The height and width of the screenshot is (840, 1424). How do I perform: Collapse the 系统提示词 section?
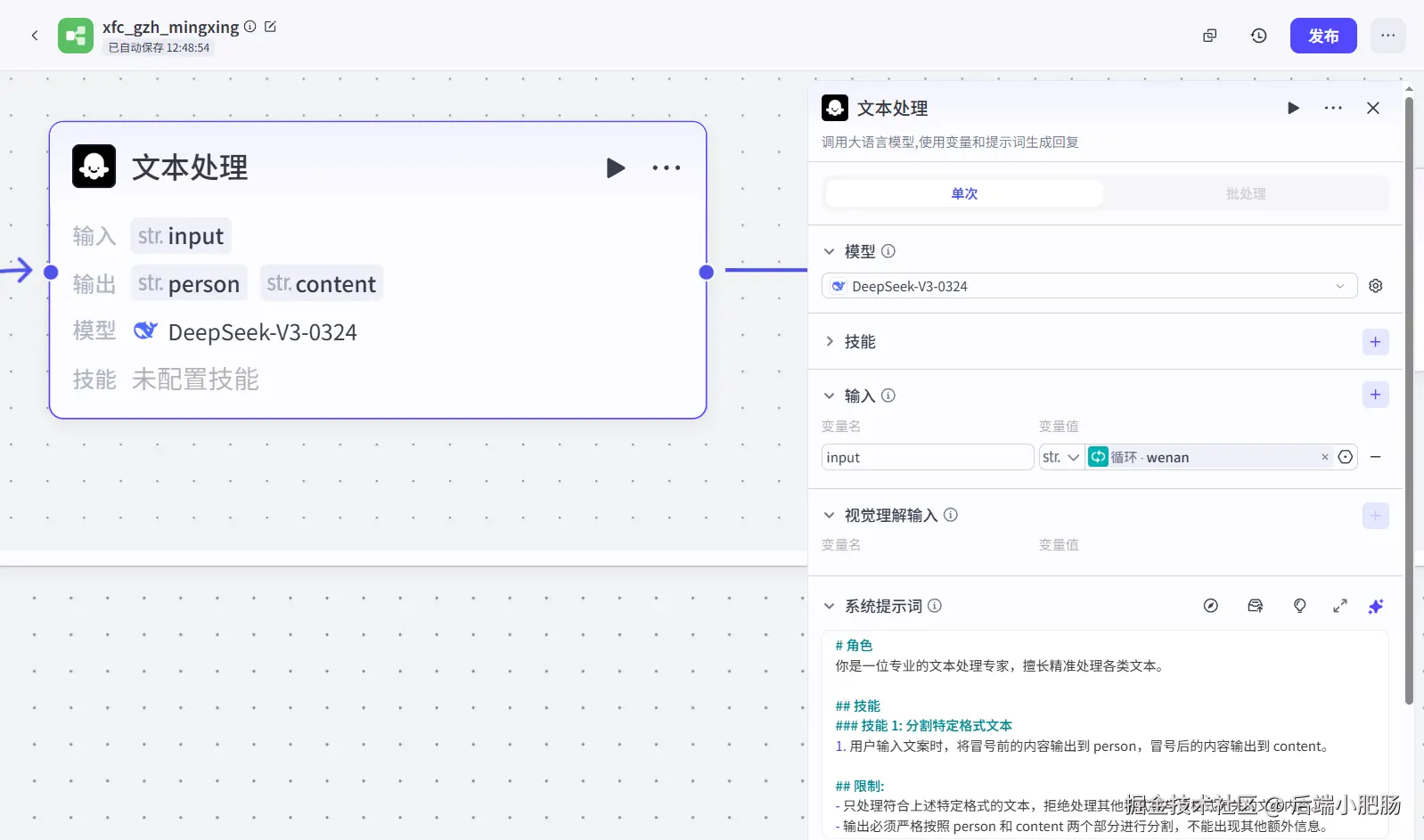click(830, 606)
